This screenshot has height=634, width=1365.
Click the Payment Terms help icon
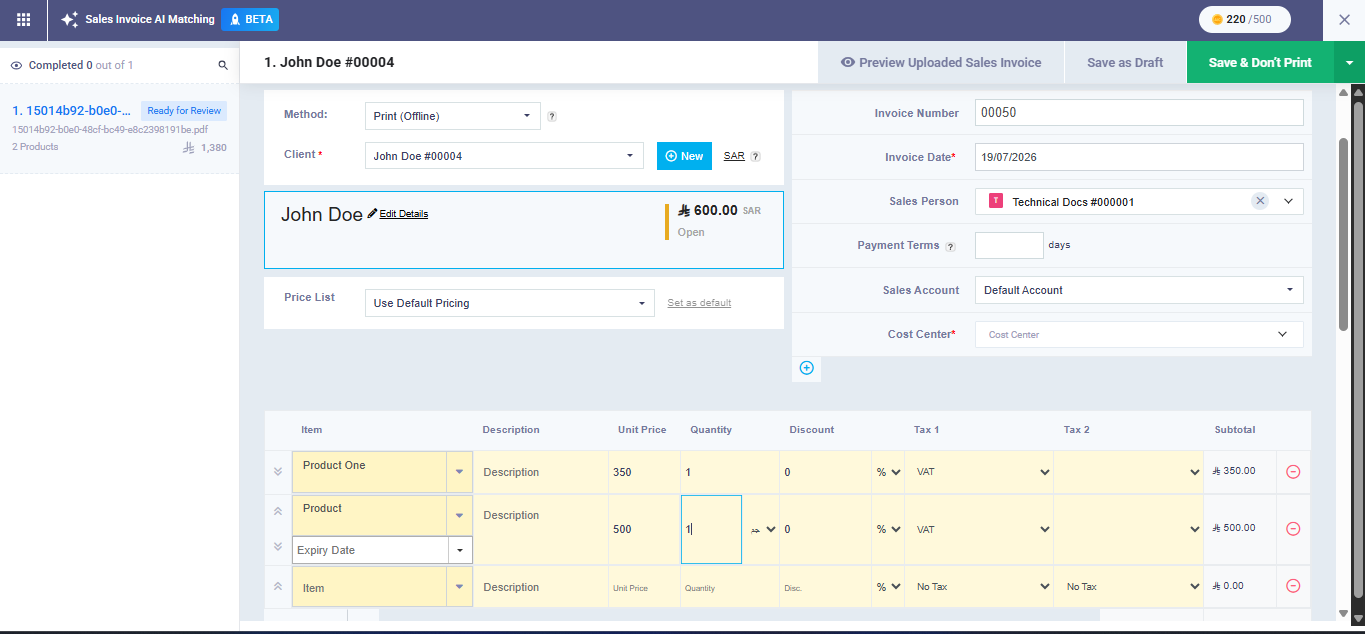coord(950,246)
